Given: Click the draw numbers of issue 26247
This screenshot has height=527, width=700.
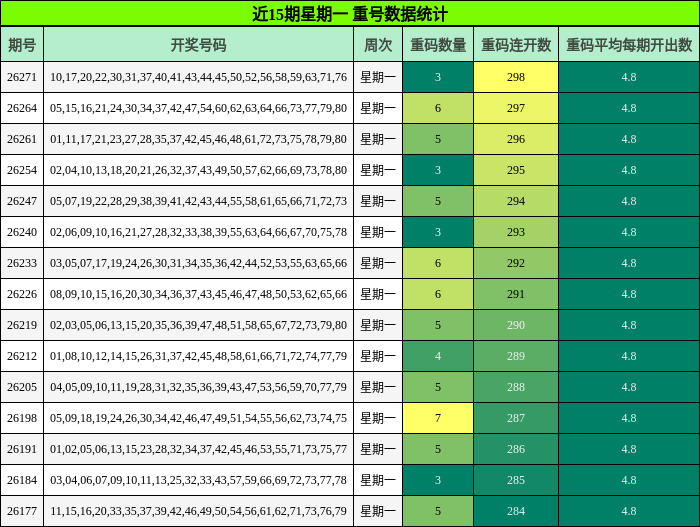Looking at the screenshot, I should (x=199, y=201).
